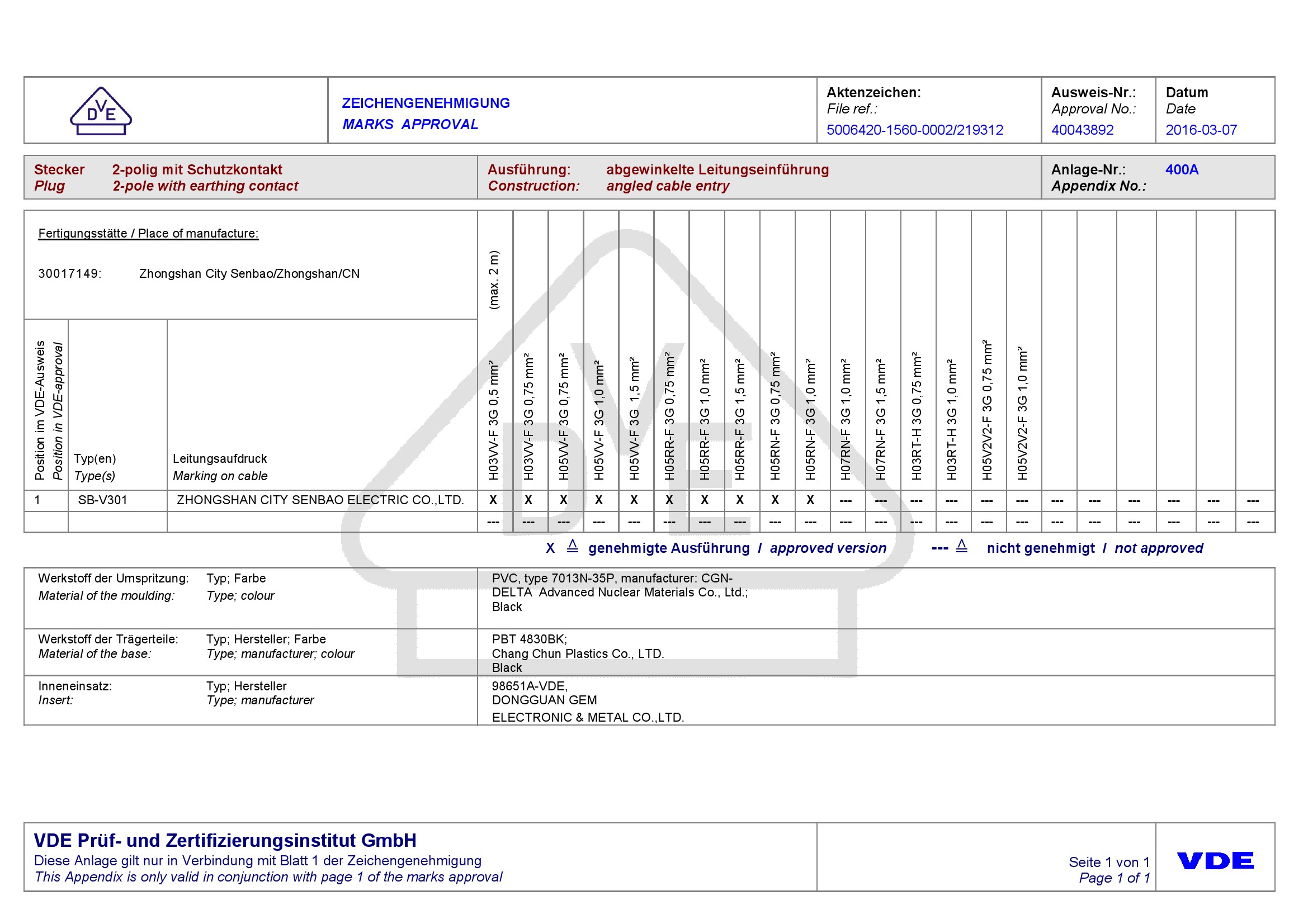Click the 'Aktenzeichen:' label
This screenshot has width=1308, height=924.
pos(873,93)
